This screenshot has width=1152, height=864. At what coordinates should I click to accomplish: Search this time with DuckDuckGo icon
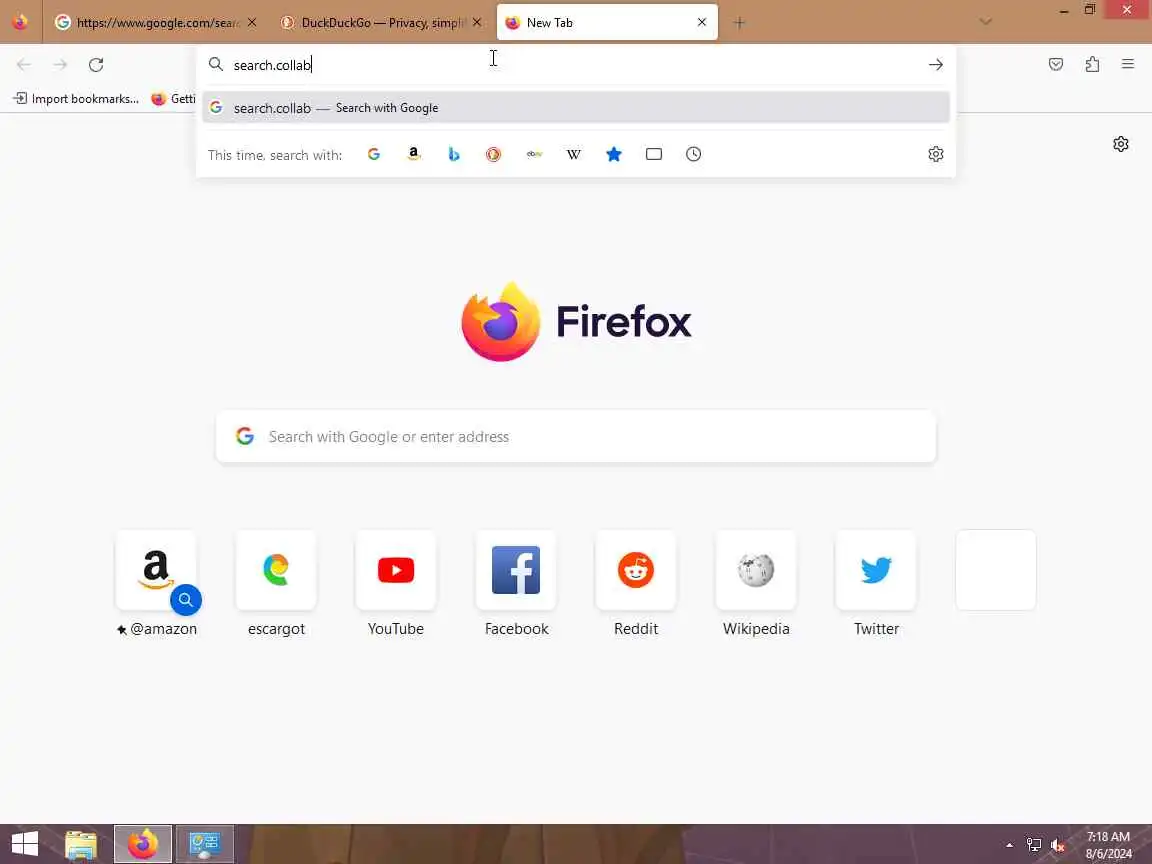tap(494, 154)
